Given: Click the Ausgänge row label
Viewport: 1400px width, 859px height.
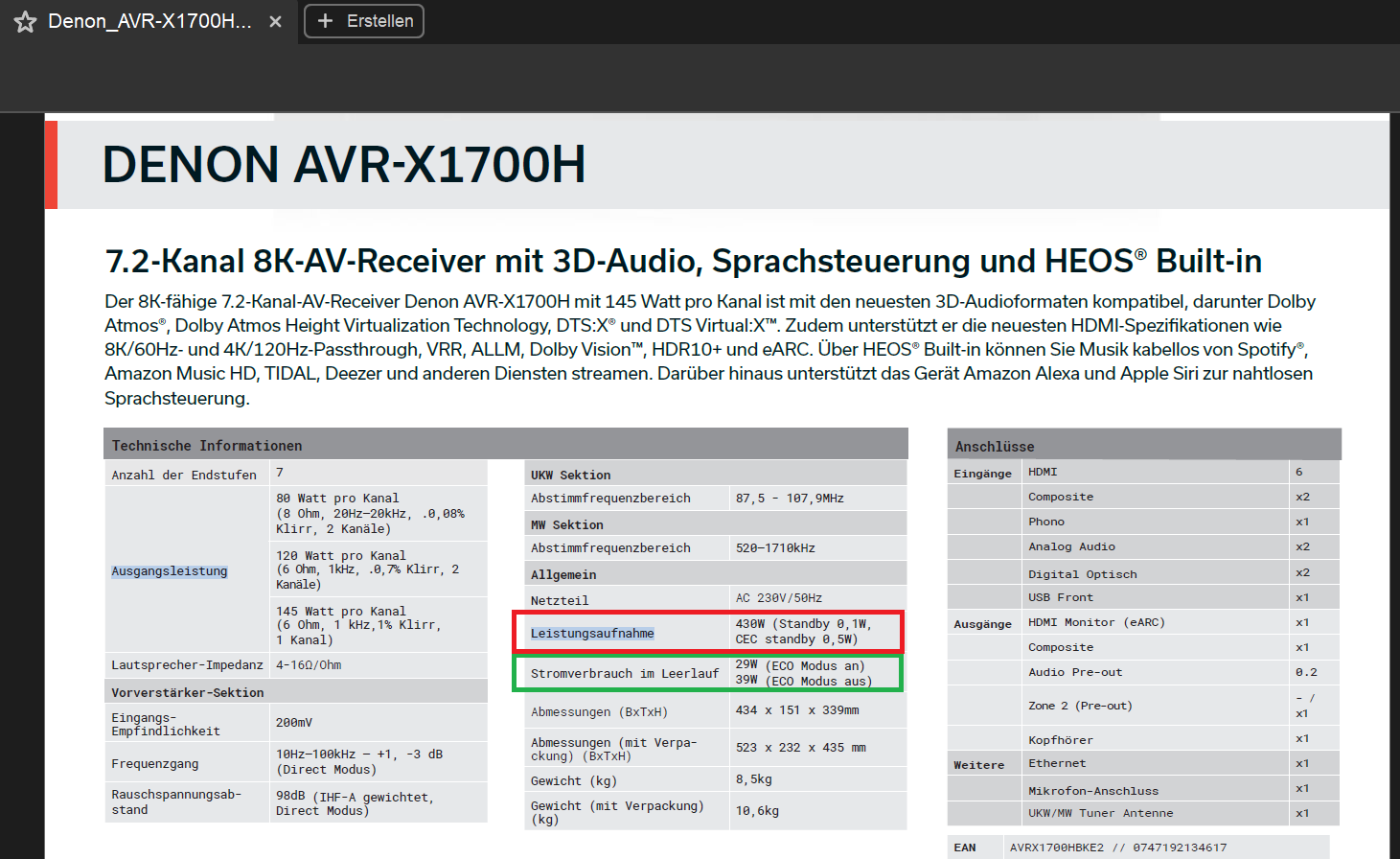Looking at the screenshot, I should pos(983,624).
